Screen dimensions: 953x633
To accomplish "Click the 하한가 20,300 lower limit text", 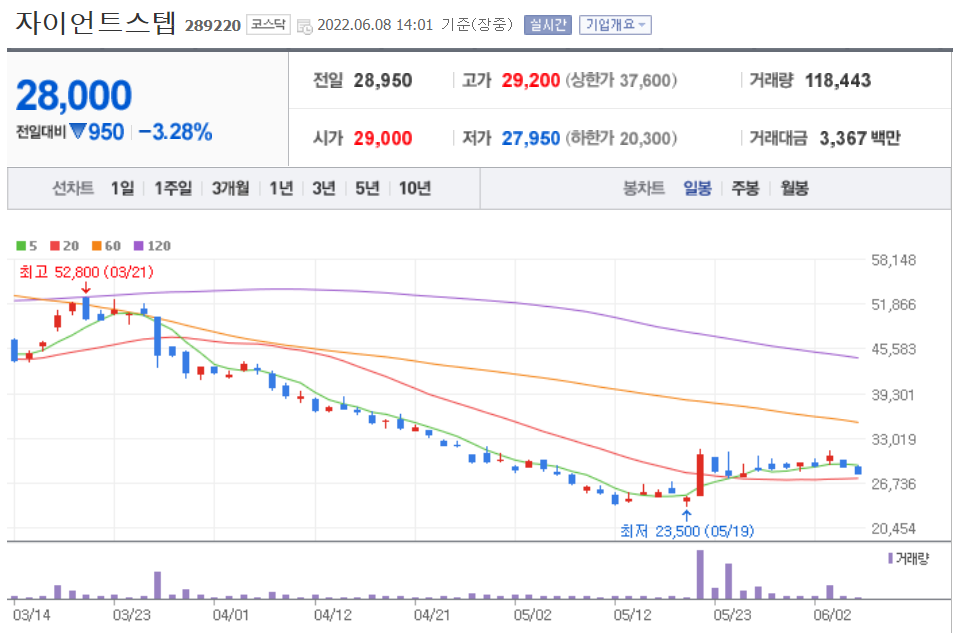I will point(621,138).
